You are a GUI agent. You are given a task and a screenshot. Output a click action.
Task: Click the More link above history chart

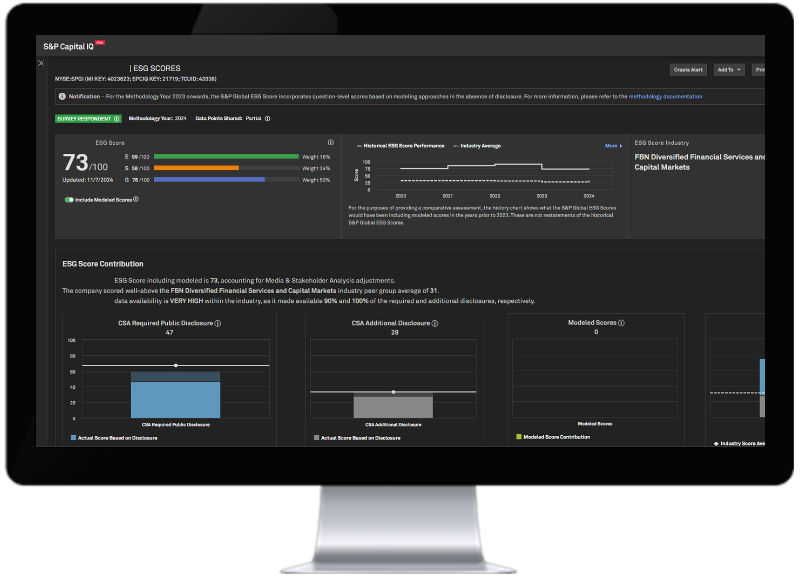613,146
